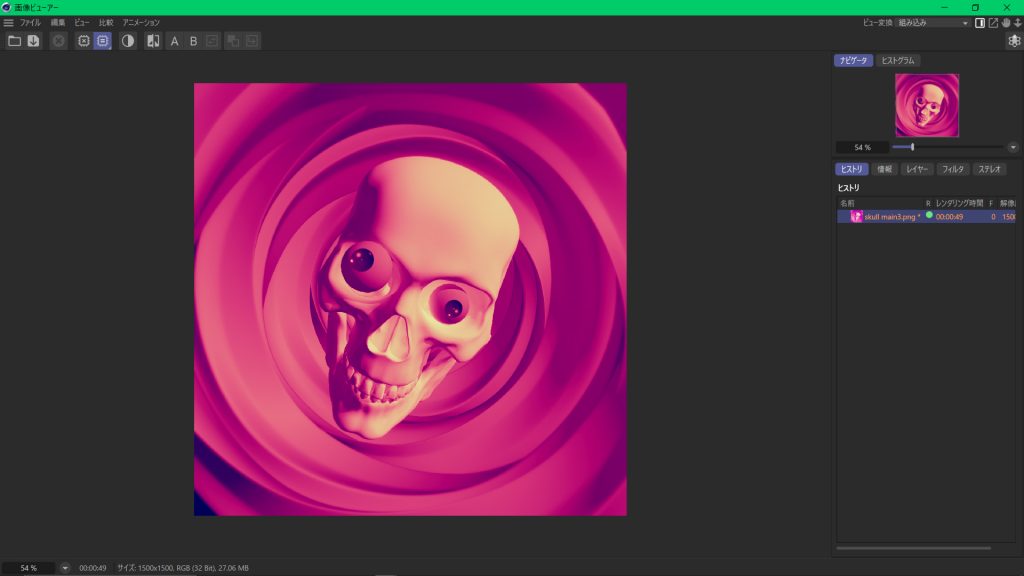
Task: Click the rendered skull image
Action: 410,299
